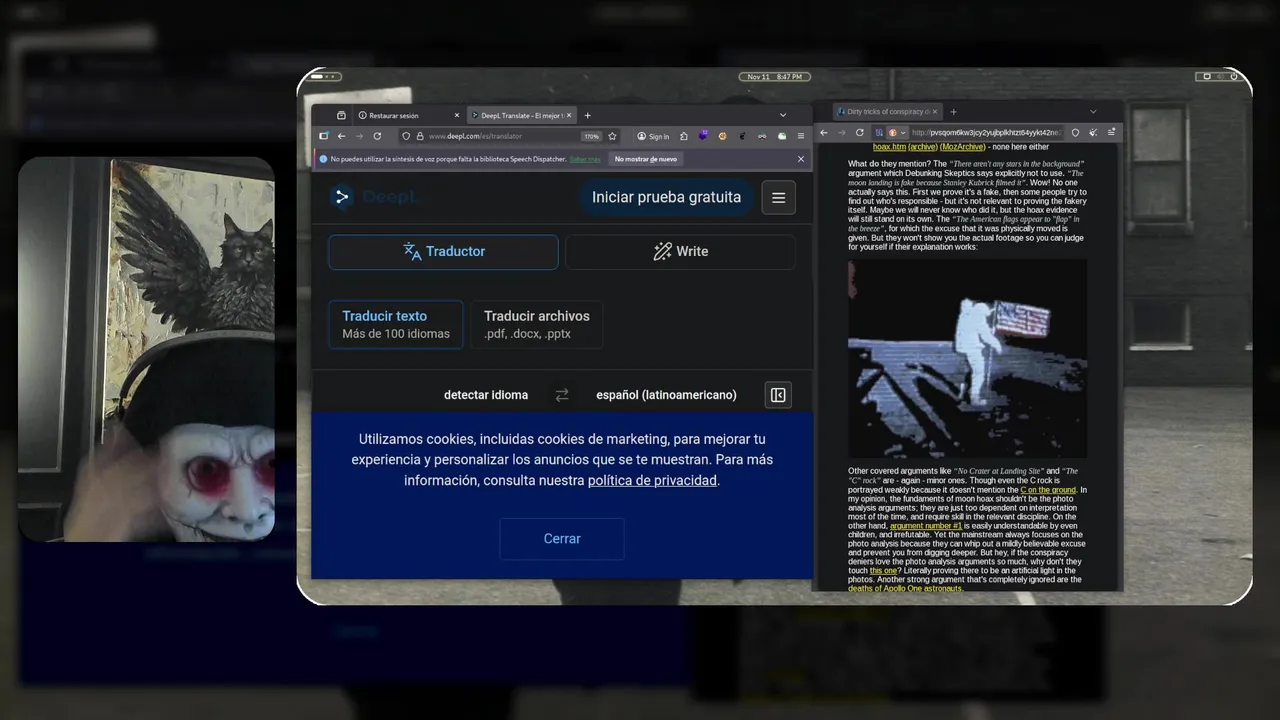Open the español (latinoamericano) target language selector
Screen dimensions: 1280x720
(666, 395)
